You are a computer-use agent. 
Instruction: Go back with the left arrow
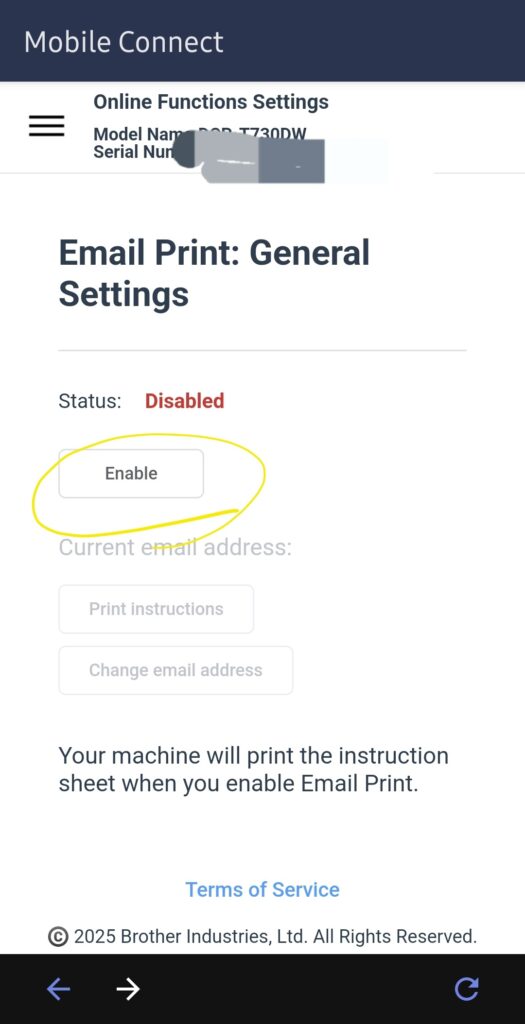pyautogui.click(x=58, y=989)
